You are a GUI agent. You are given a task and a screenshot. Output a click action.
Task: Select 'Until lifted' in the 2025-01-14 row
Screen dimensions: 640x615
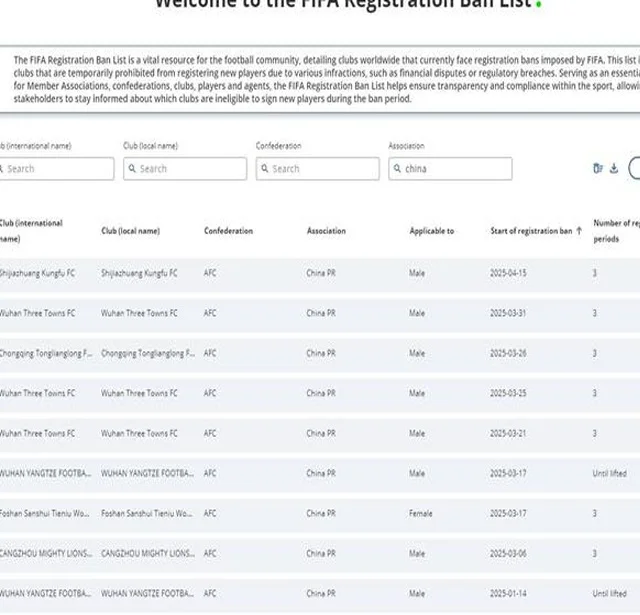pyautogui.click(x=609, y=593)
